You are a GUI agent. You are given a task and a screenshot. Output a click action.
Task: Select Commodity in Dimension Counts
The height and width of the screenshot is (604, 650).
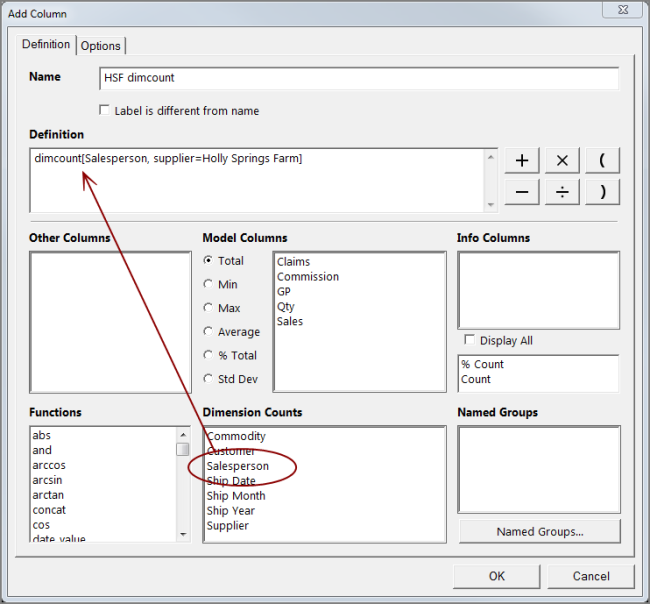pos(236,436)
